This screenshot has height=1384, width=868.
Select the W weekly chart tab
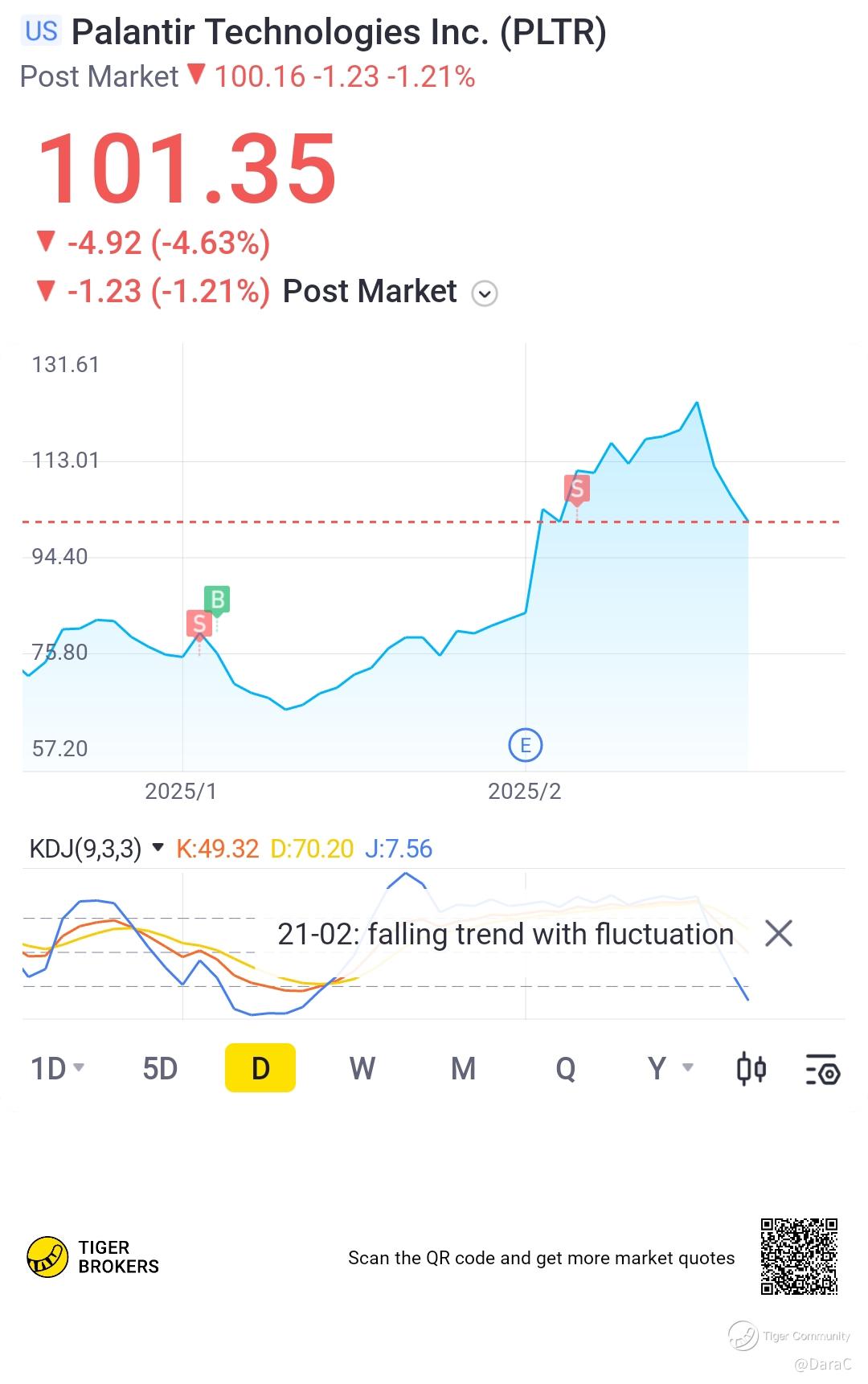click(362, 1069)
